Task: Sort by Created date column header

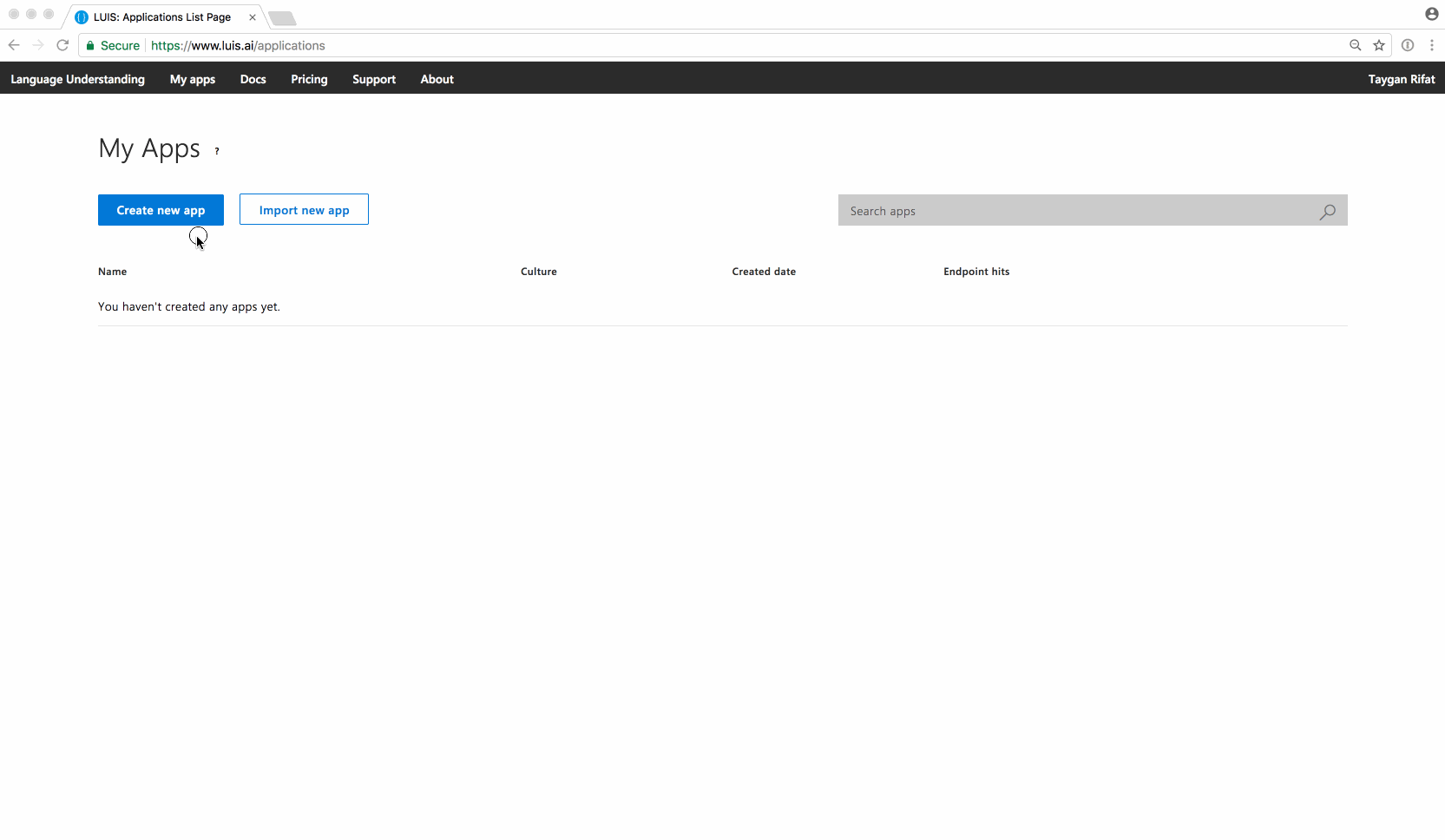Action: pos(764,272)
